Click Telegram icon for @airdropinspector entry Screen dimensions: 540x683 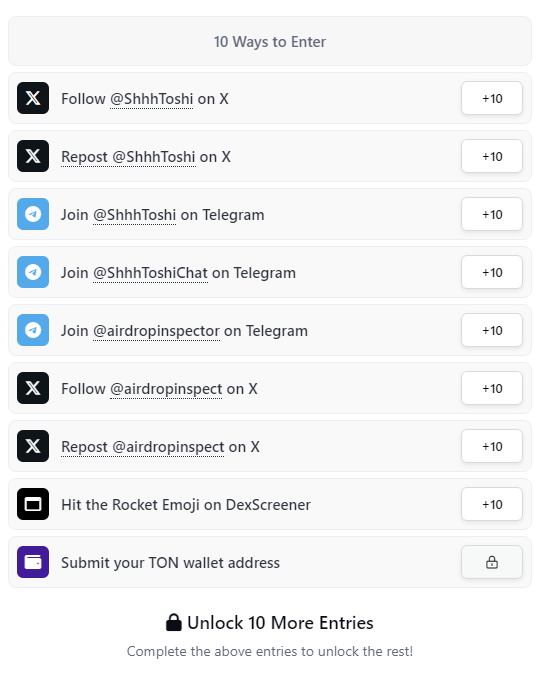33,330
